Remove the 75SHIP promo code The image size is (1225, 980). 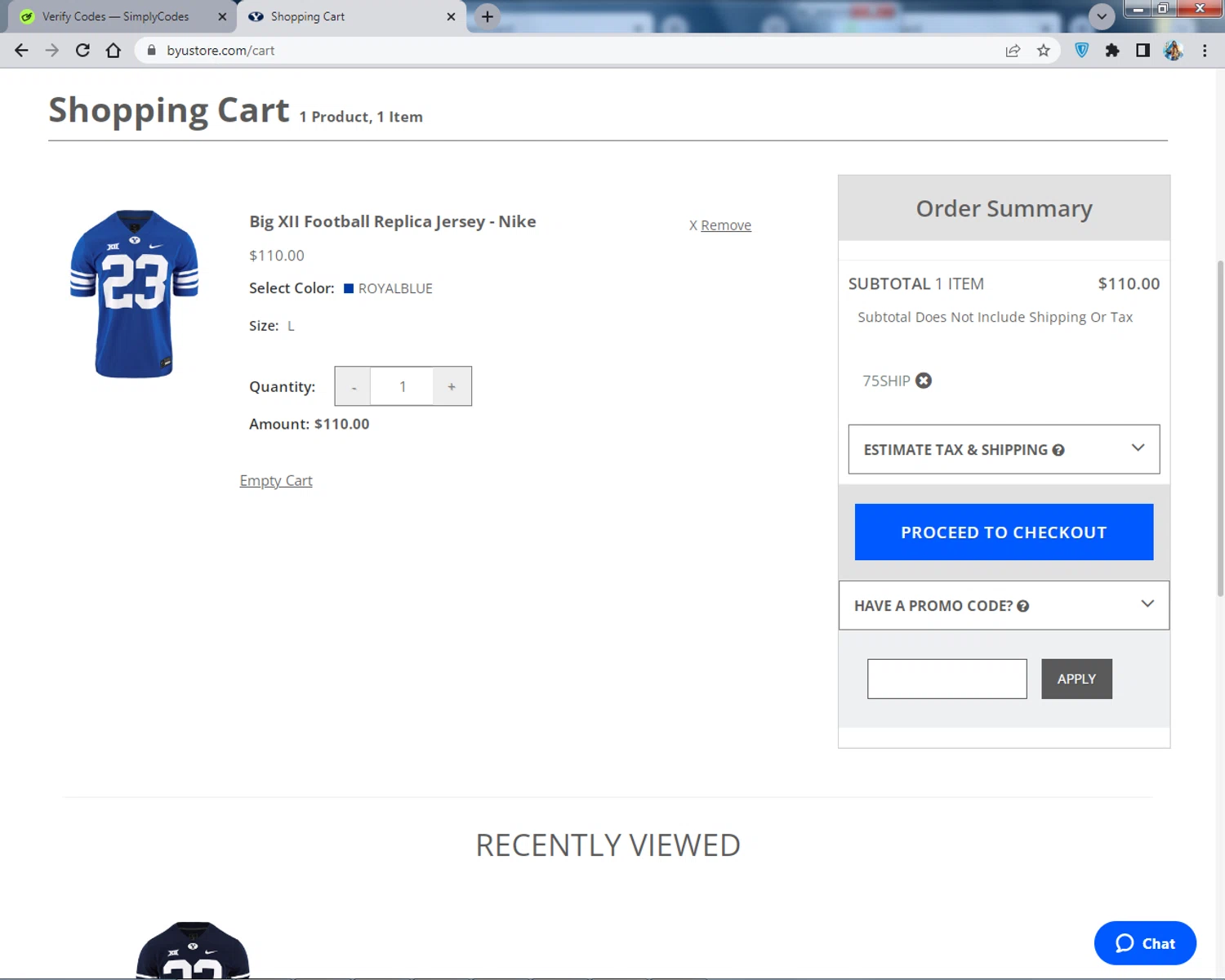tap(924, 381)
